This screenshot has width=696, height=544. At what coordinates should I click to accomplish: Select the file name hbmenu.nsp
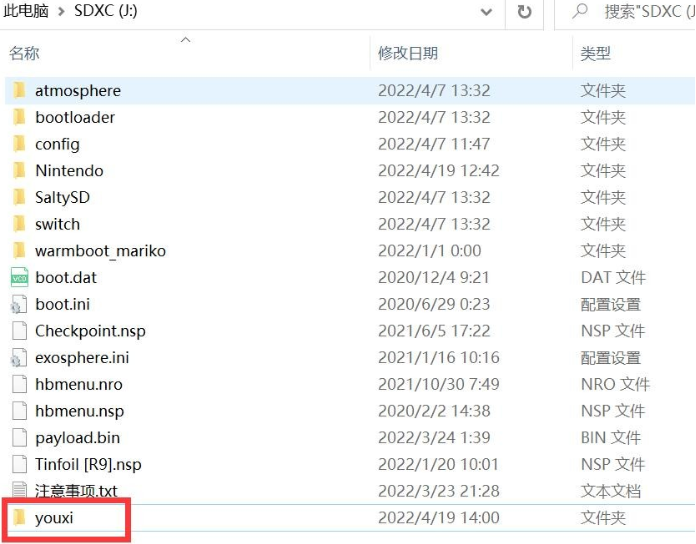[79, 411]
